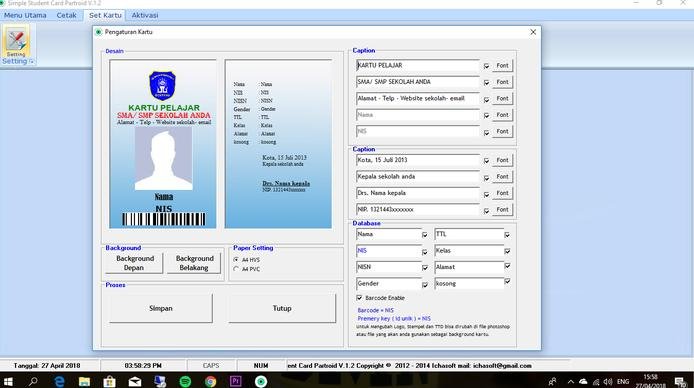Viewport: 694px width, 388px height.
Task: Open the Action Center notifications icon
Action: [x=681, y=381]
